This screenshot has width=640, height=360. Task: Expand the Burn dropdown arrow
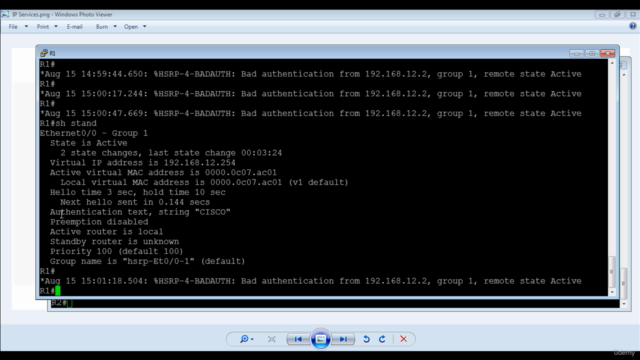(x=115, y=27)
